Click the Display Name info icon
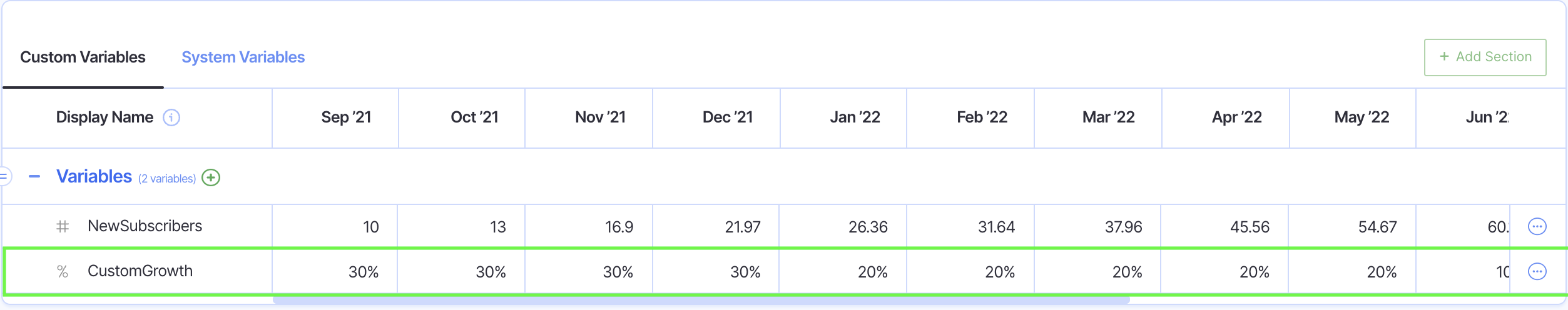The width and height of the screenshot is (1568, 310). click(171, 117)
